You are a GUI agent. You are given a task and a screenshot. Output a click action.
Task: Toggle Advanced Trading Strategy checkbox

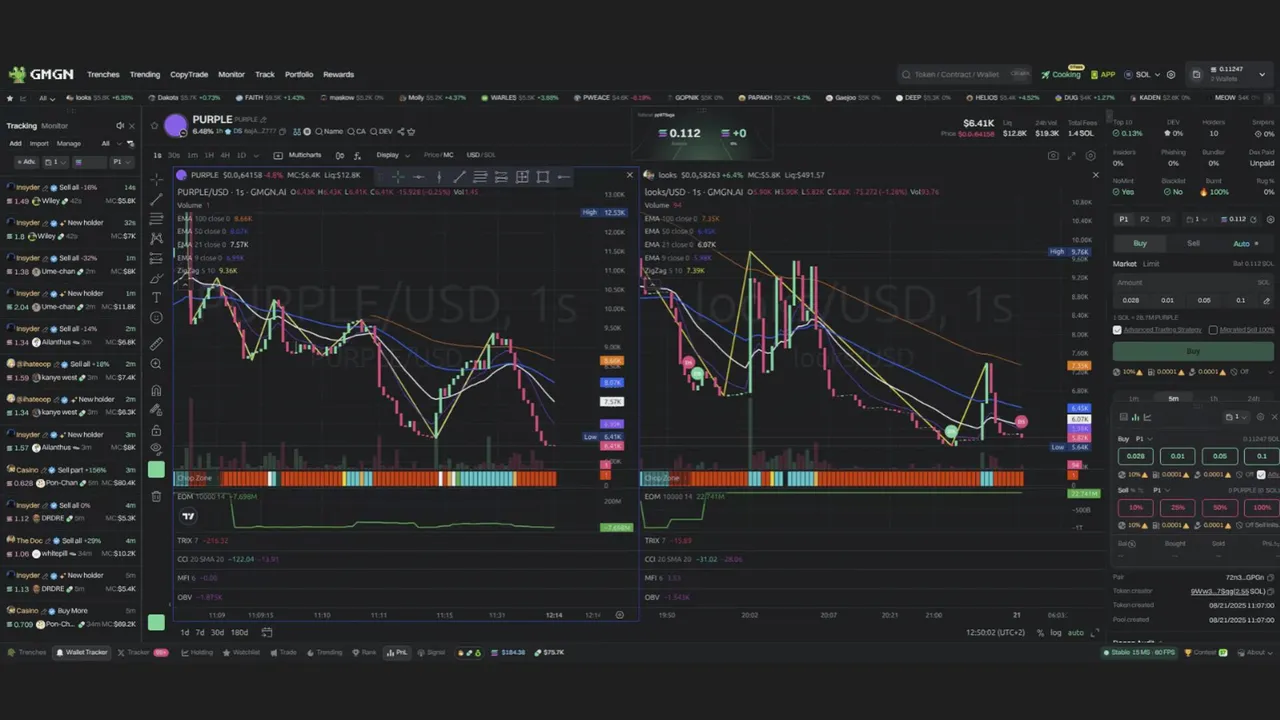click(1117, 330)
